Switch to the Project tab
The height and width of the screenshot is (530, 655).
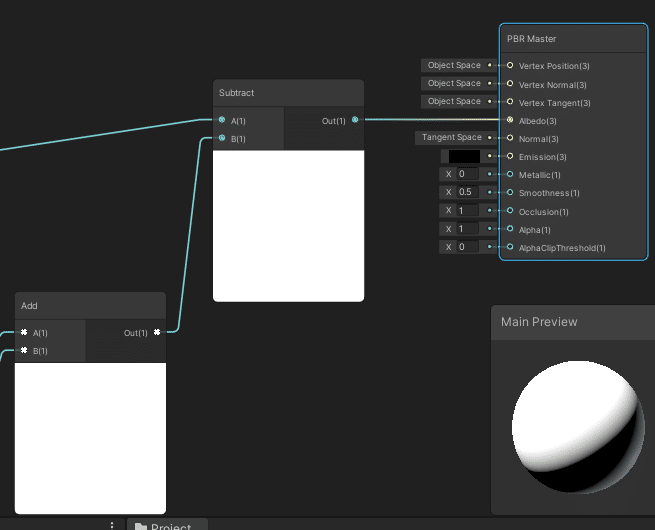coord(167,525)
